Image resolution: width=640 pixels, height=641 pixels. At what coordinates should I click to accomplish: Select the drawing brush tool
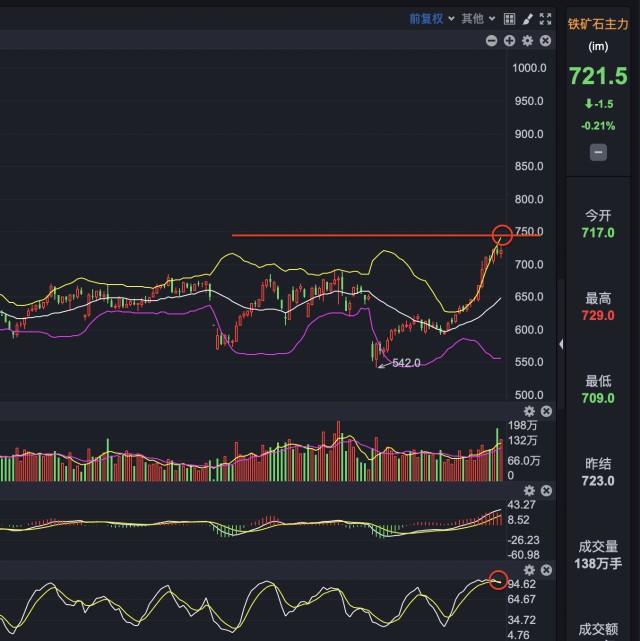pyautogui.click(x=528, y=19)
